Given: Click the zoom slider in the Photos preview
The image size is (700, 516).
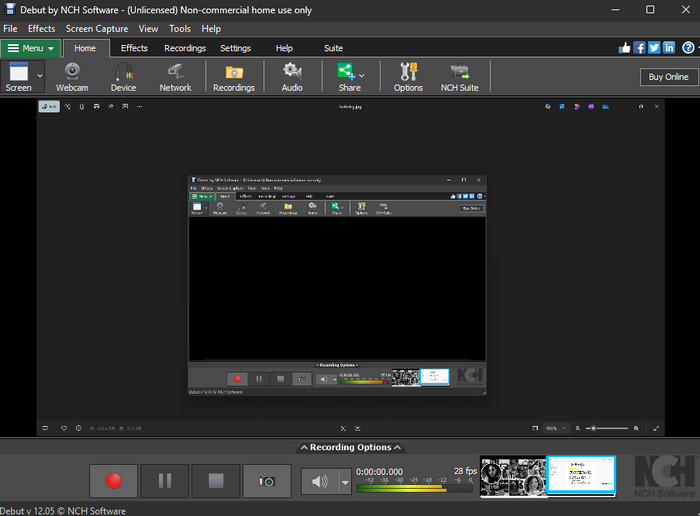Looking at the screenshot, I should [607, 429].
